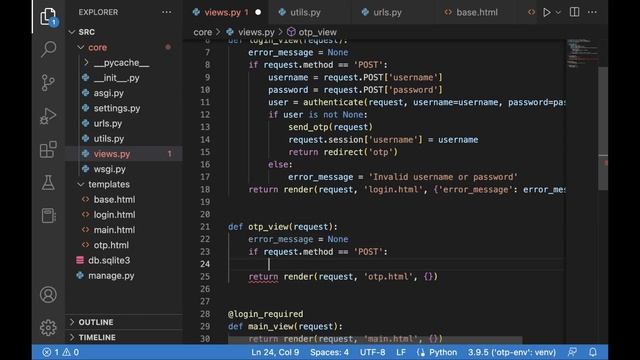Select the Python language mode
The height and width of the screenshot is (360, 640).
click(x=443, y=352)
